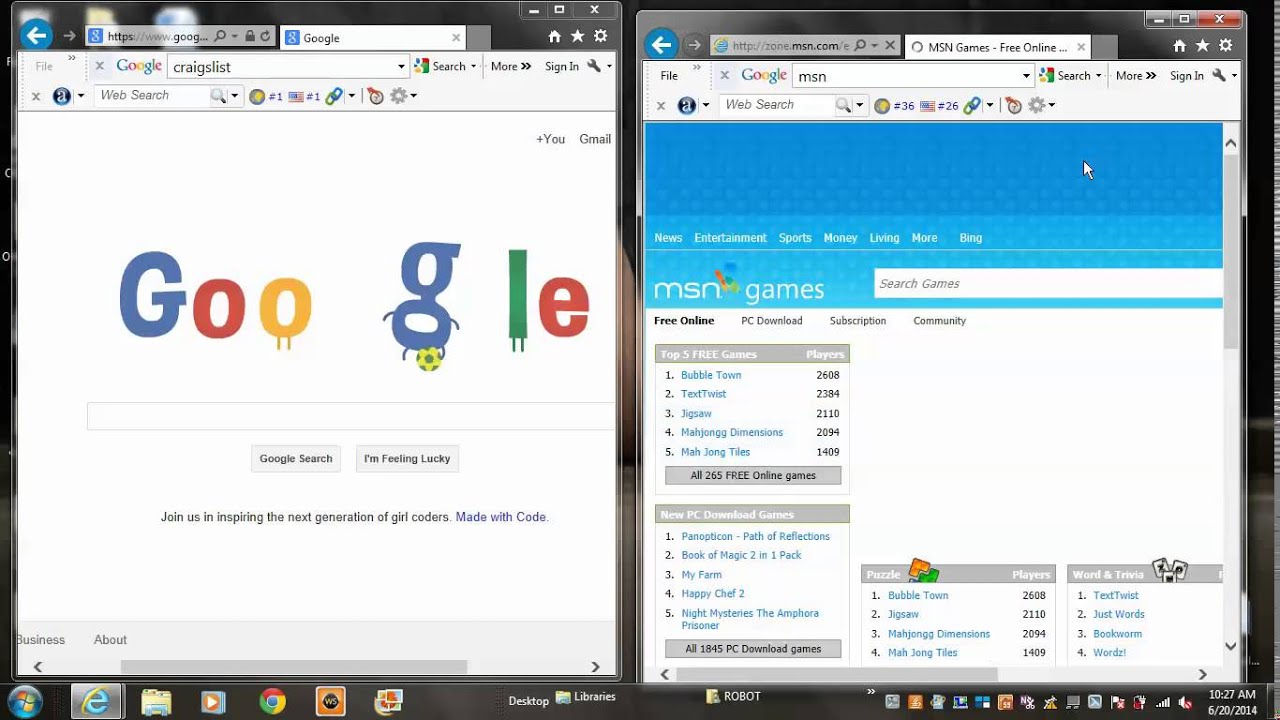Open Tools gear in the Google window

(x=600, y=37)
